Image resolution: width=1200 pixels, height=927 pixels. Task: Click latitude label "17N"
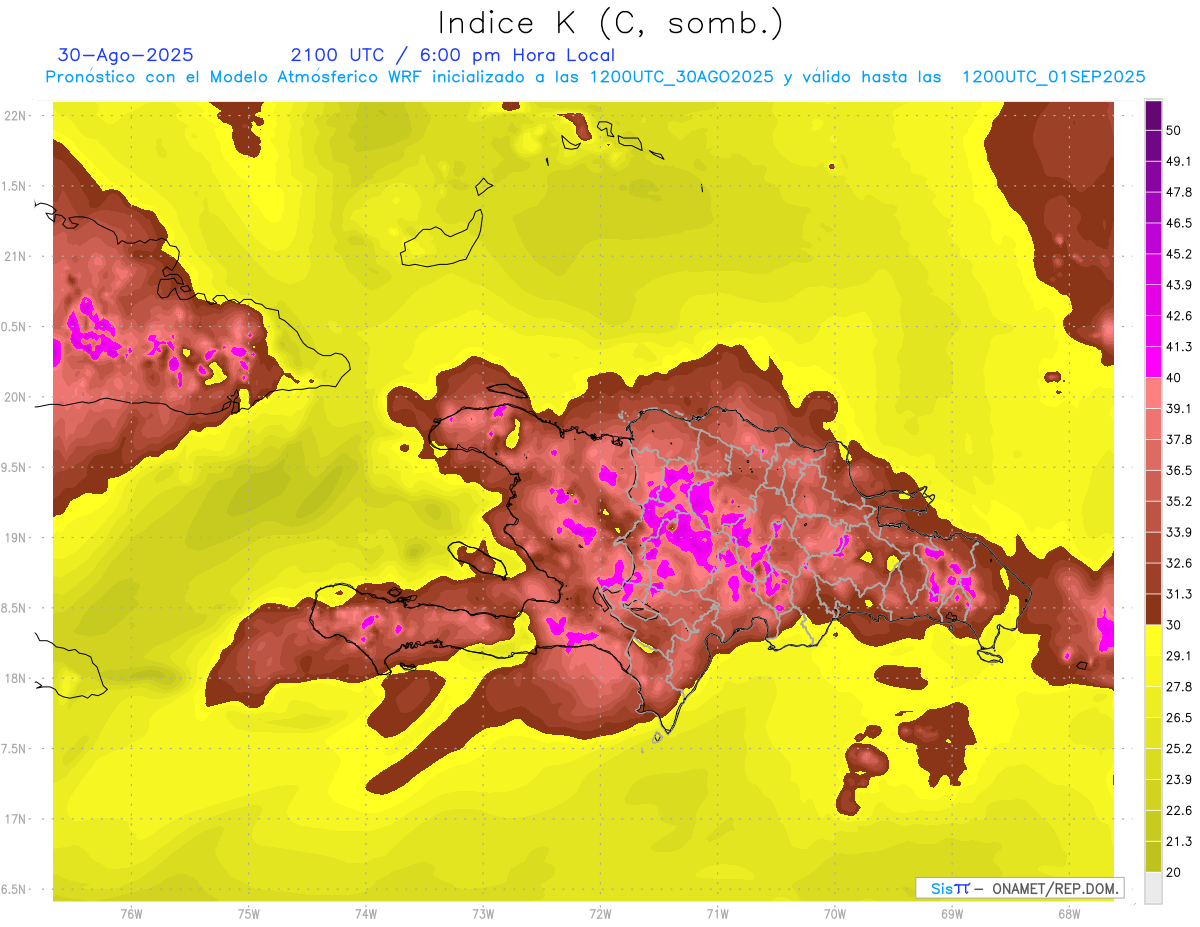(x=16, y=819)
